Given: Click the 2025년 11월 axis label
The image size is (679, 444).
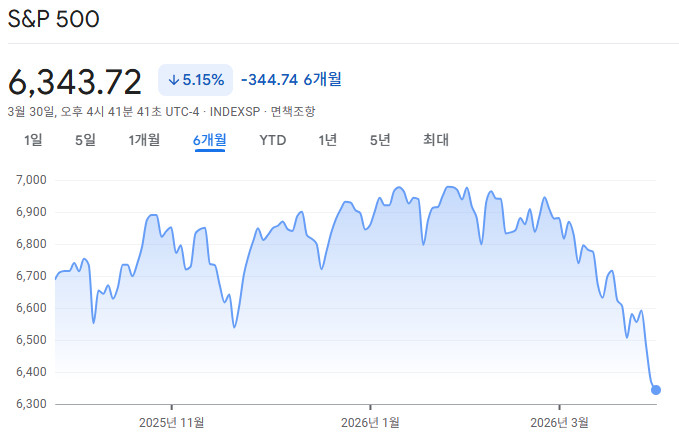Looking at the screenshot, I should [x=171, y=422].
